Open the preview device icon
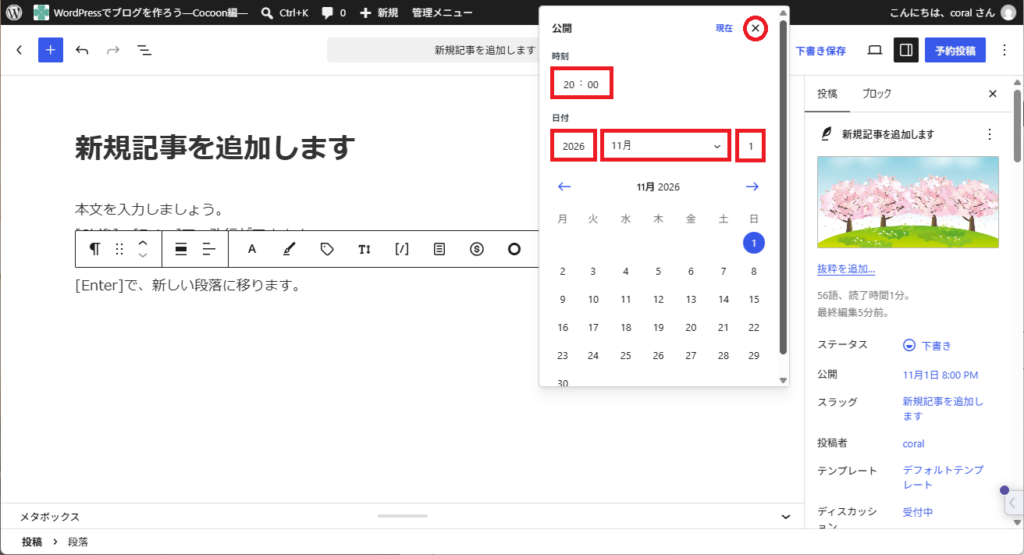 (874, 50)
